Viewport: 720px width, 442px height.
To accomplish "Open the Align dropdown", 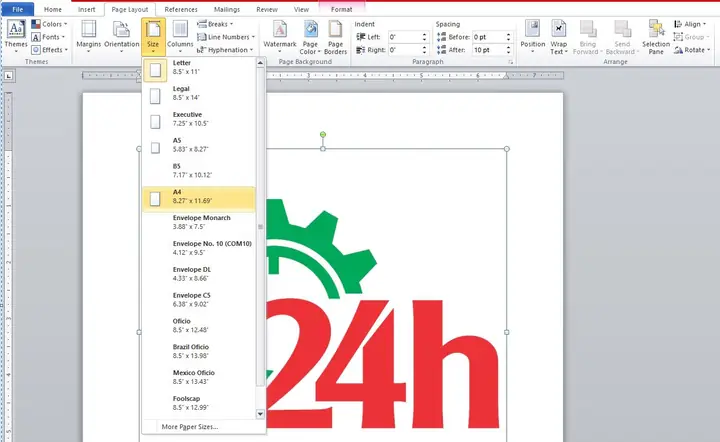I will click(691, 24).
